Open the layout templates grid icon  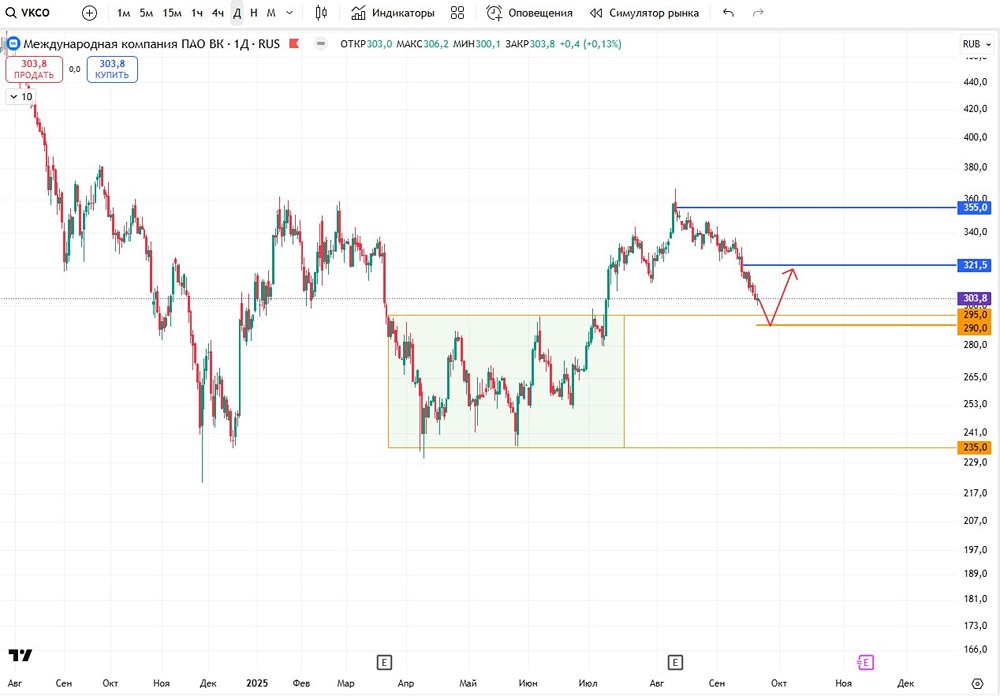click(455, 13)
